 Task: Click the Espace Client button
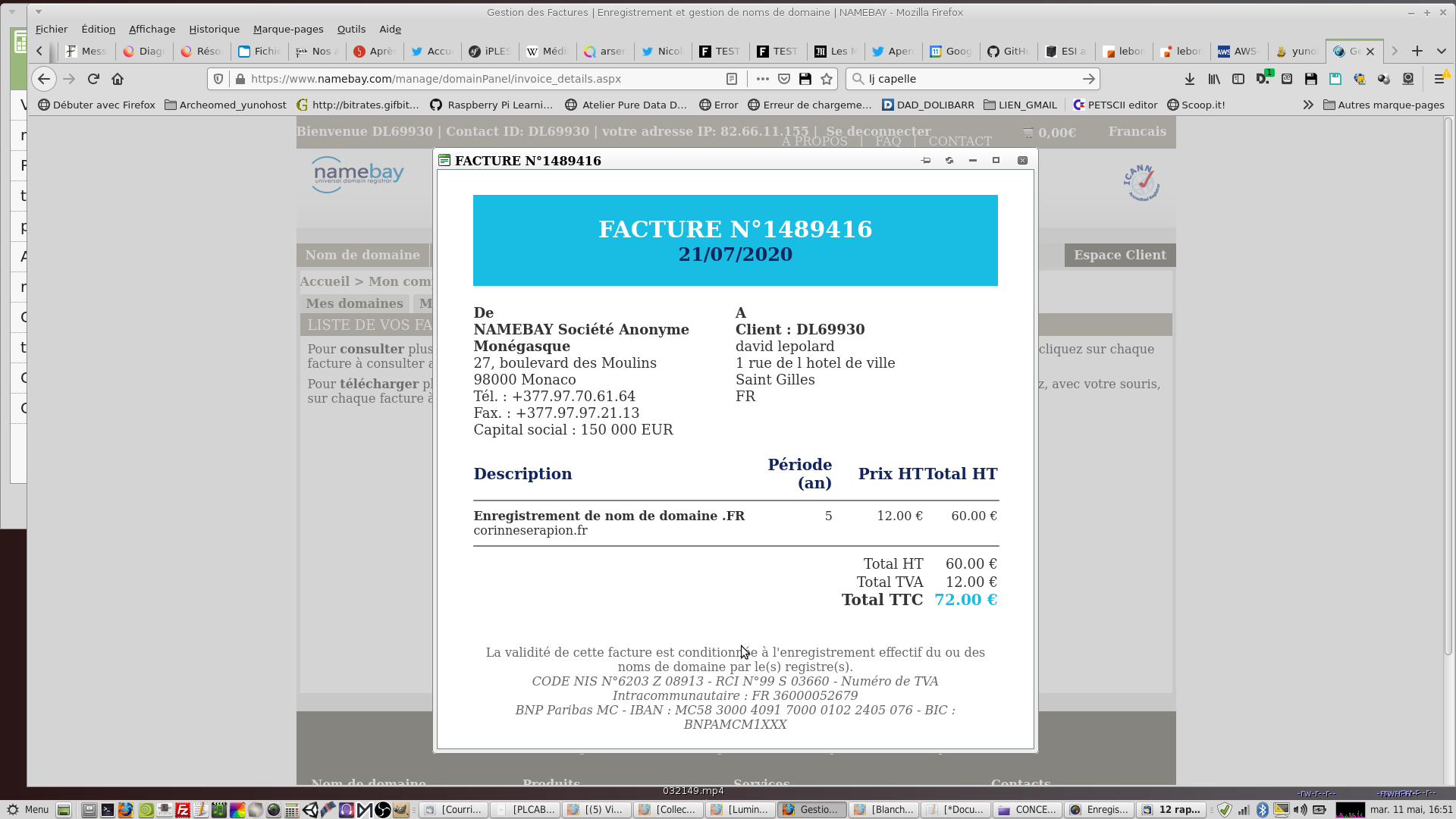1119,255
